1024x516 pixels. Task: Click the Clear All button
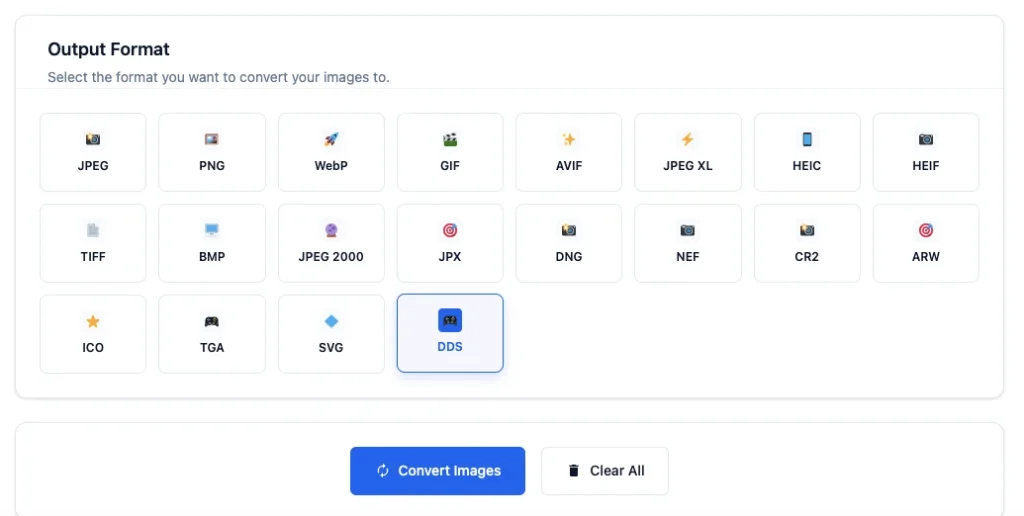pyautogui.click(x=605, y=471)
